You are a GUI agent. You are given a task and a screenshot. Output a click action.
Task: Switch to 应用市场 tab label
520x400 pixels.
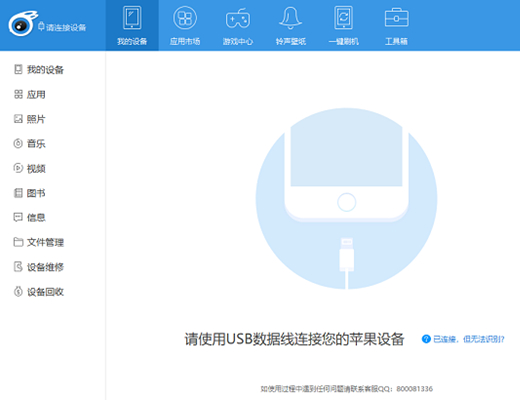185,41
